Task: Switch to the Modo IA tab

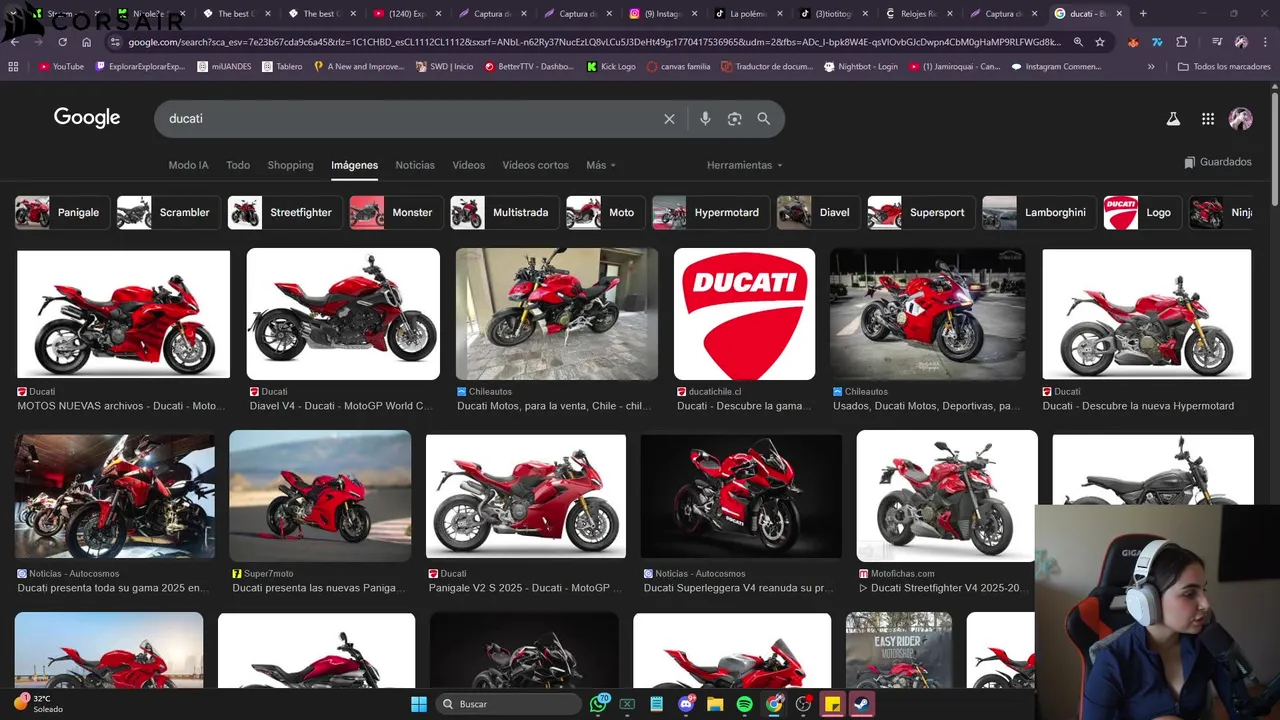Action: coord(188,165)
